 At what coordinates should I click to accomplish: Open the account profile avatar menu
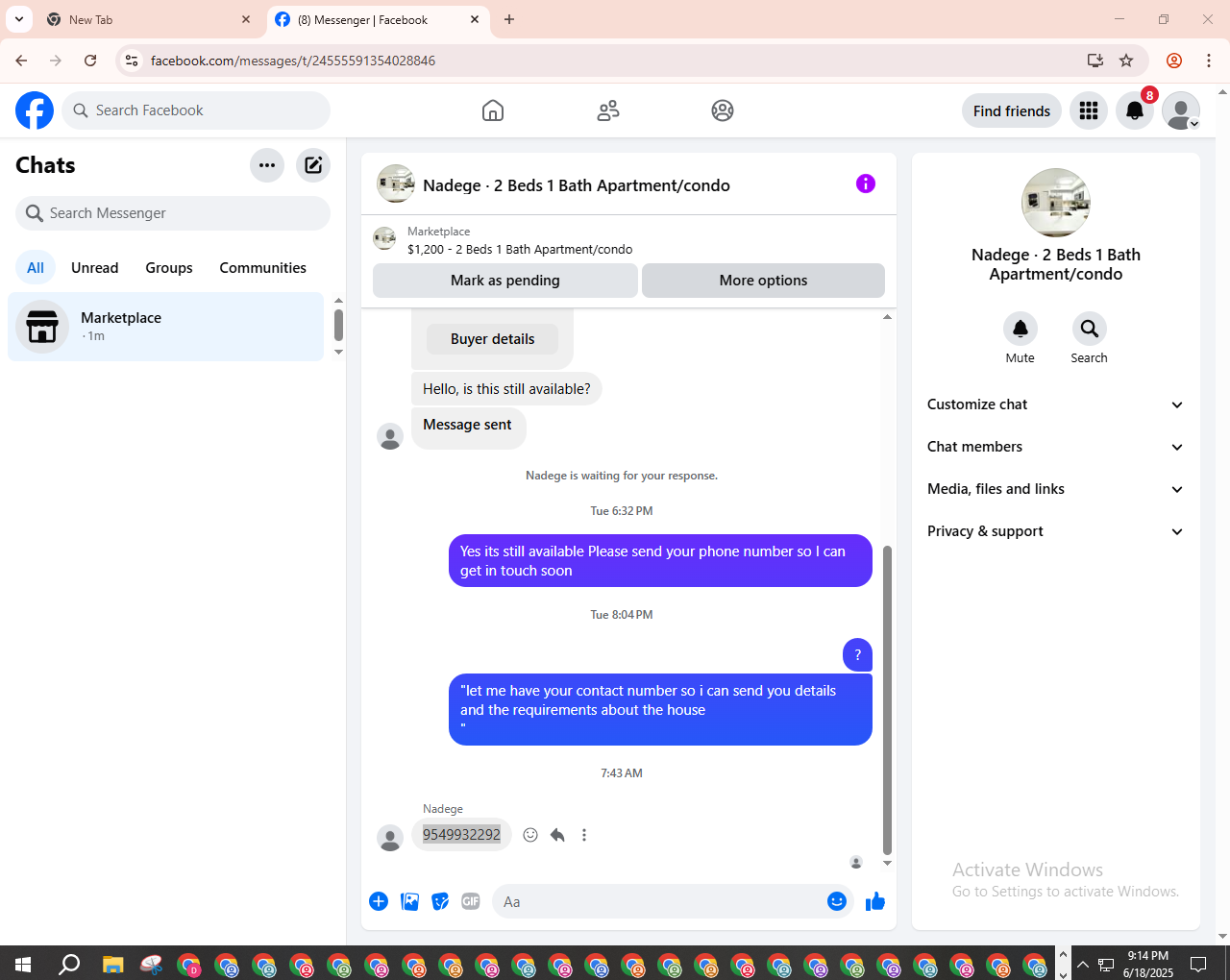[1181, 110]
